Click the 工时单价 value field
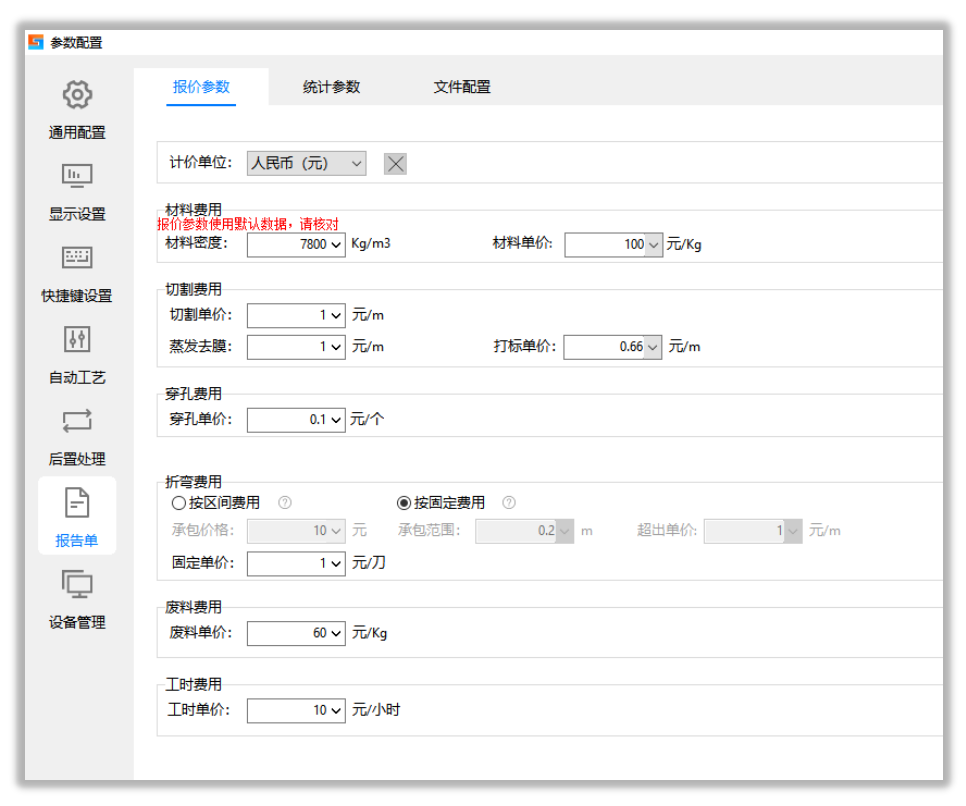 coord(296,710)
